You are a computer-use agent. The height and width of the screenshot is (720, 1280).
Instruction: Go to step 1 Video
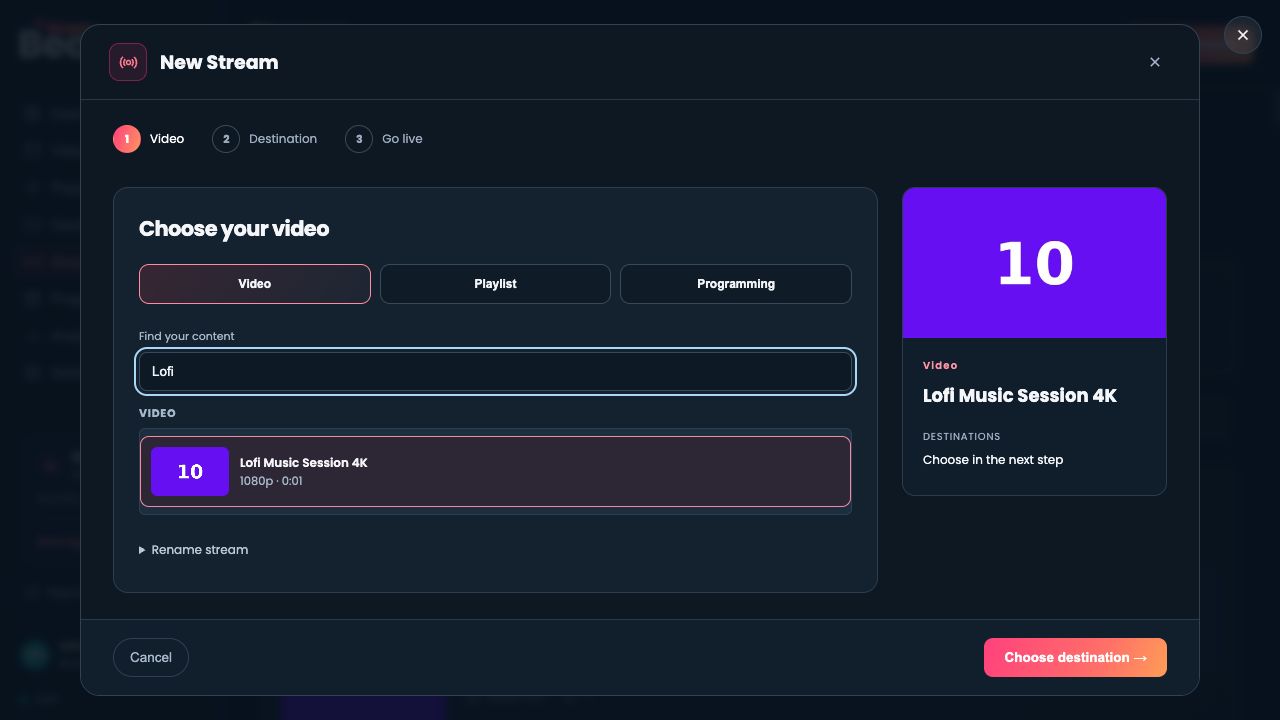coord(149,139)
